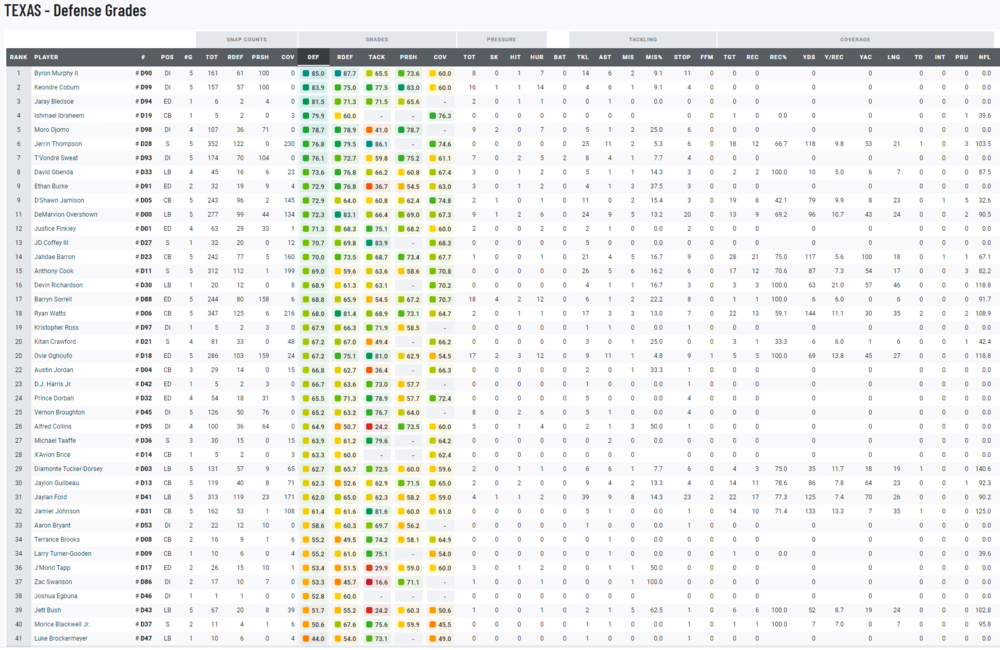This screenshot has height=650, width=1000.
Task: Click the PLAYER column header
Action: (47, 58)
